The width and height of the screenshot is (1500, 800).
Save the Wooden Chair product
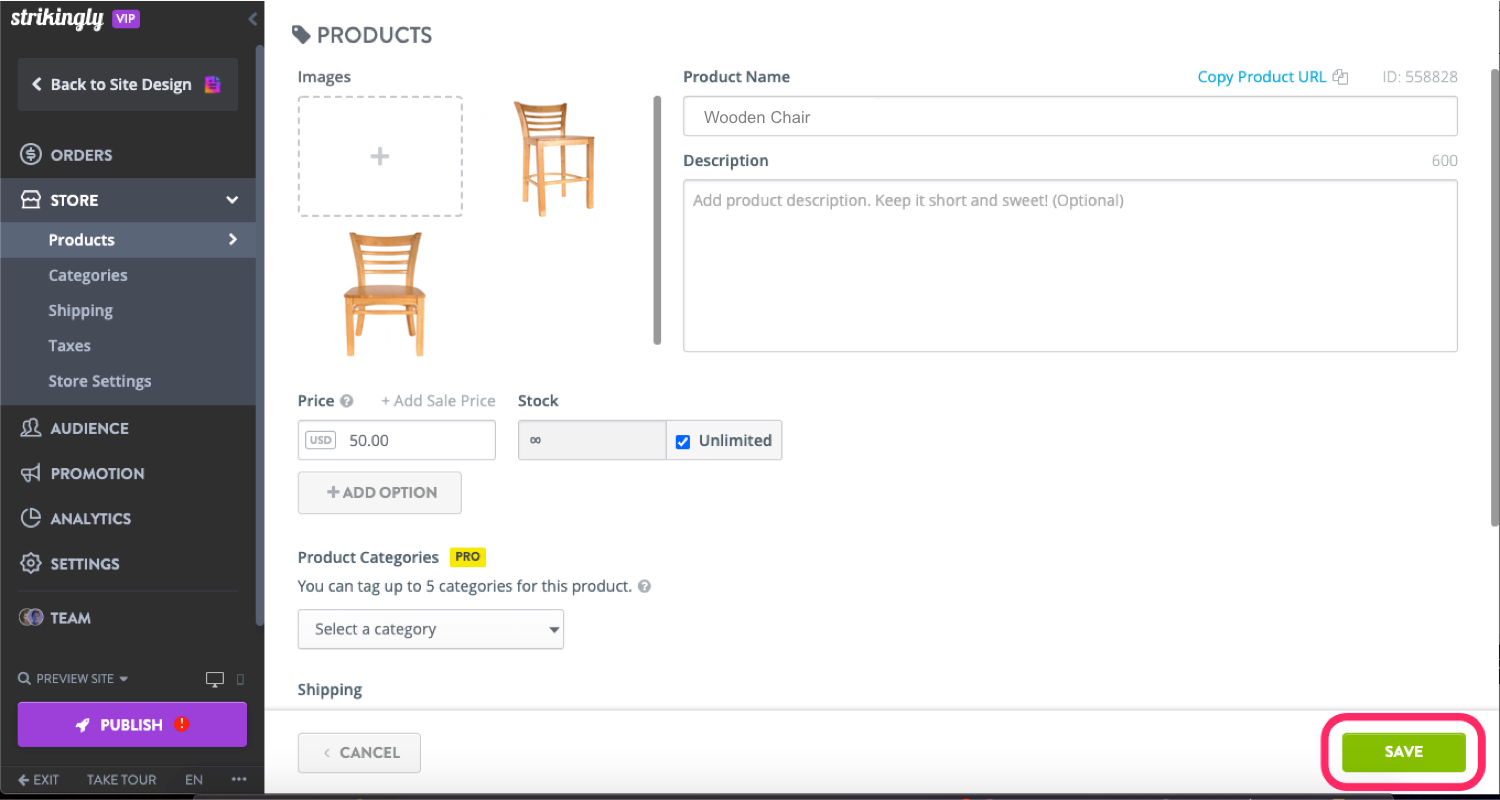click(x=1402, y=752)
